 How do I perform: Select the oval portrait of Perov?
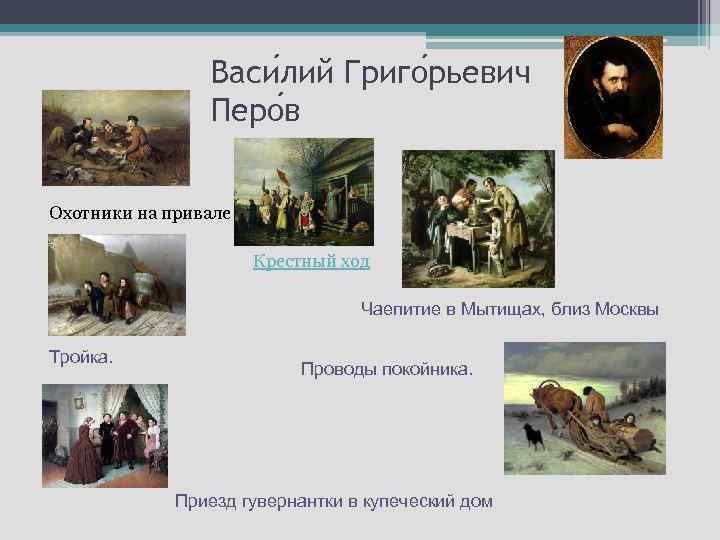[x=613, y=98]
